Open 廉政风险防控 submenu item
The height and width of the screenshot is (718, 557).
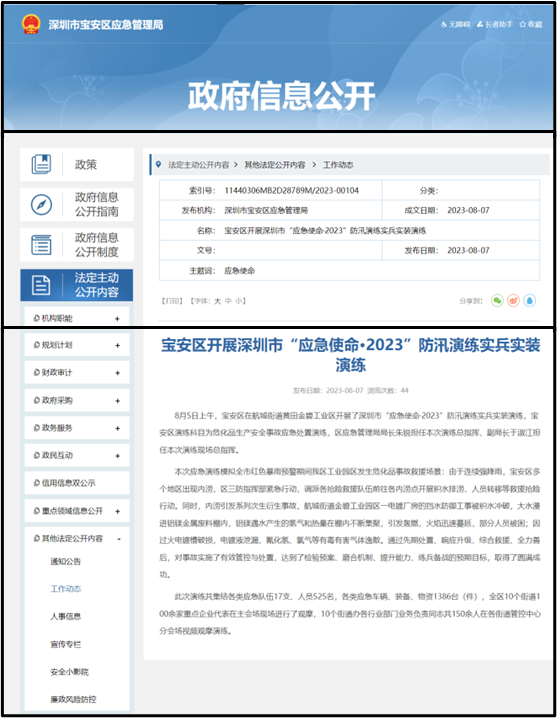[x=73, y=699]
